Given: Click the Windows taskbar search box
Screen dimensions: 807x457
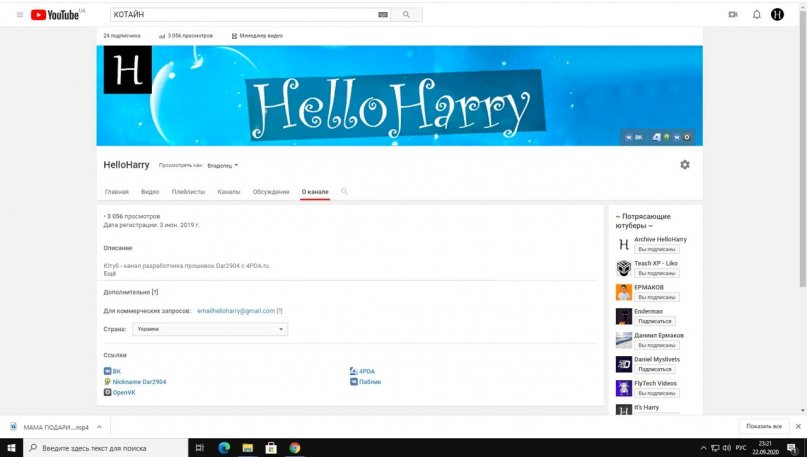Looking at the screenshot, I should click(x=106, y=448).
